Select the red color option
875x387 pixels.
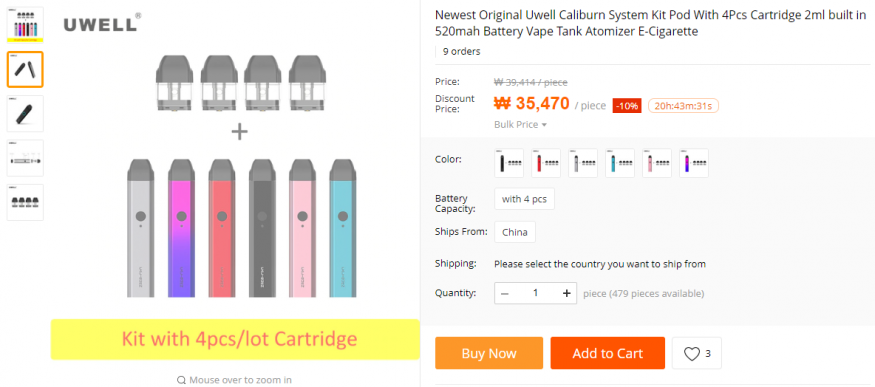tap(546, 163)
